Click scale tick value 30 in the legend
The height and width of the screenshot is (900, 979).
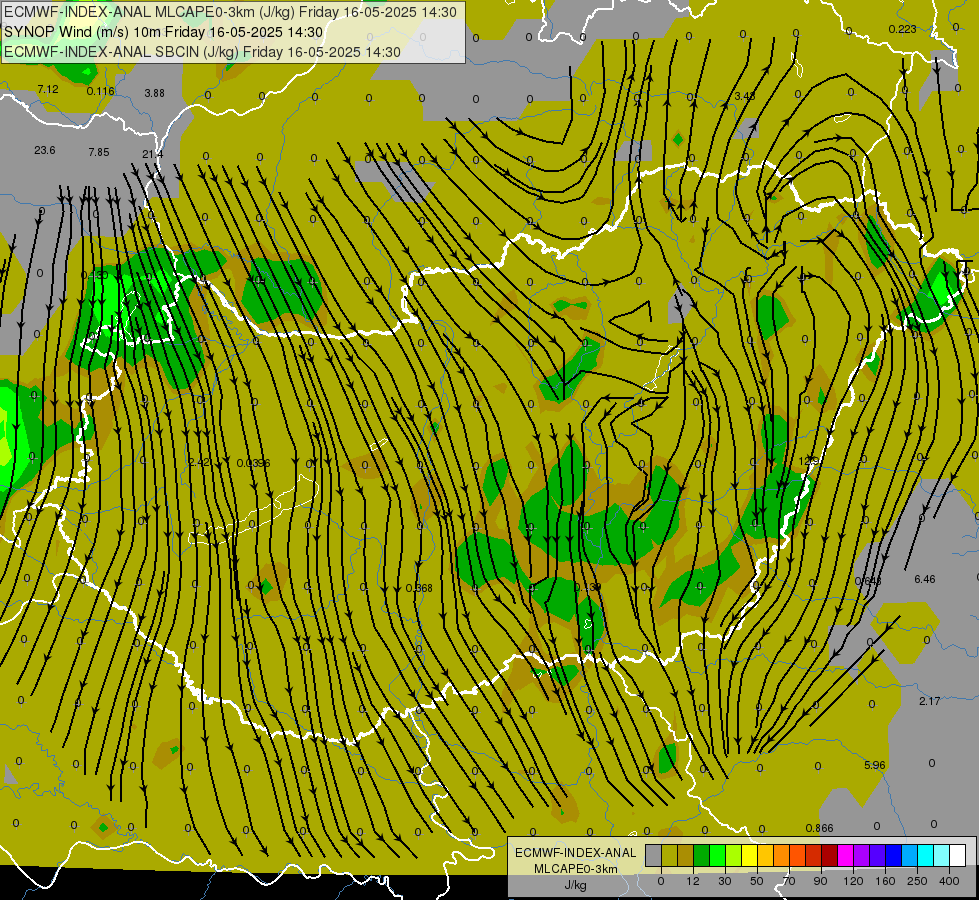pyautogui.click(x=725, y=881)
